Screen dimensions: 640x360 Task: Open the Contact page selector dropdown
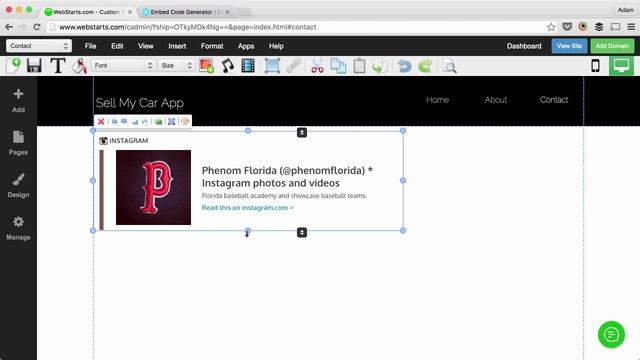pyautogui.click(x=39, y=46)
